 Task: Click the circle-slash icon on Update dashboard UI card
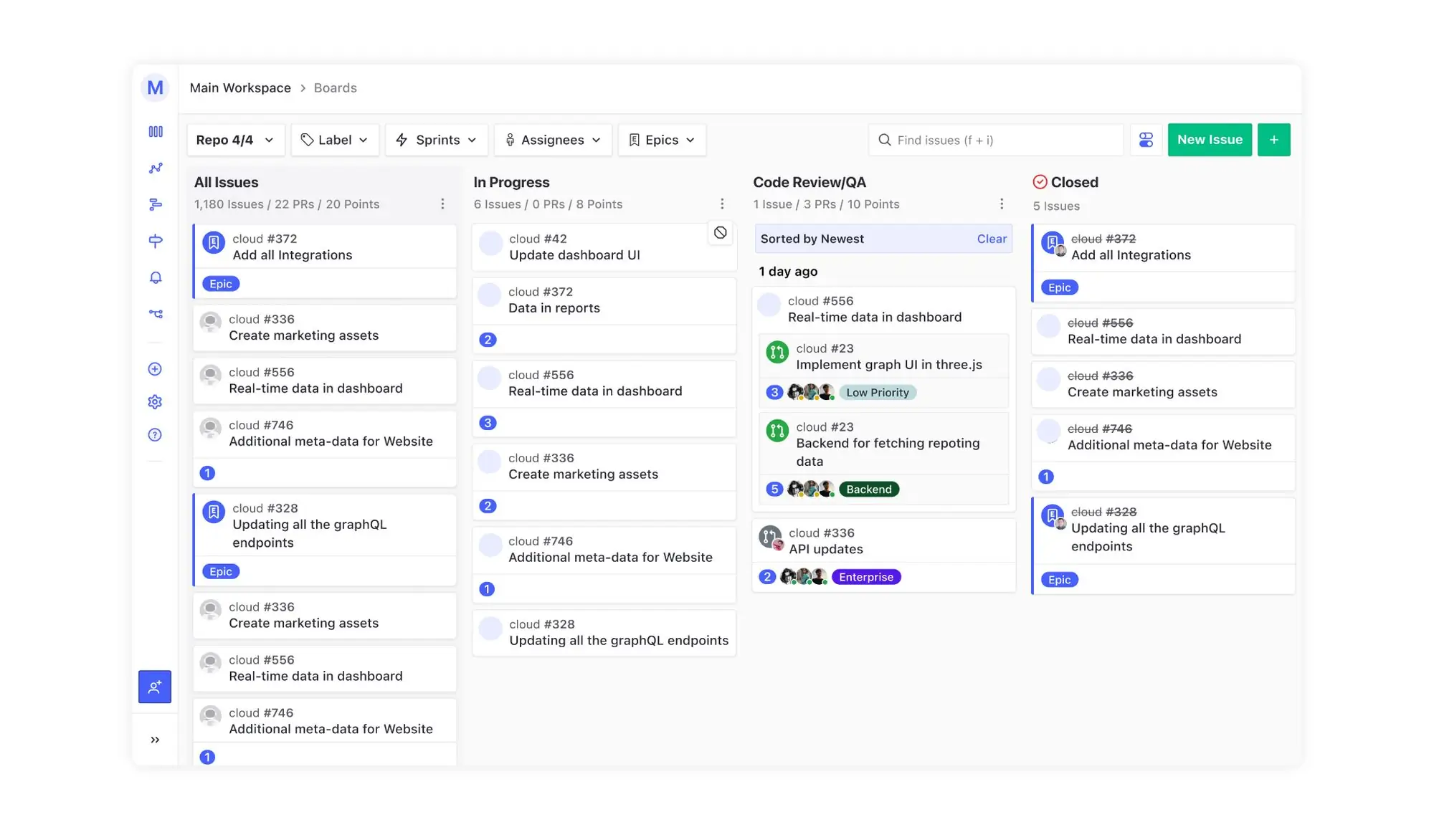721,232
